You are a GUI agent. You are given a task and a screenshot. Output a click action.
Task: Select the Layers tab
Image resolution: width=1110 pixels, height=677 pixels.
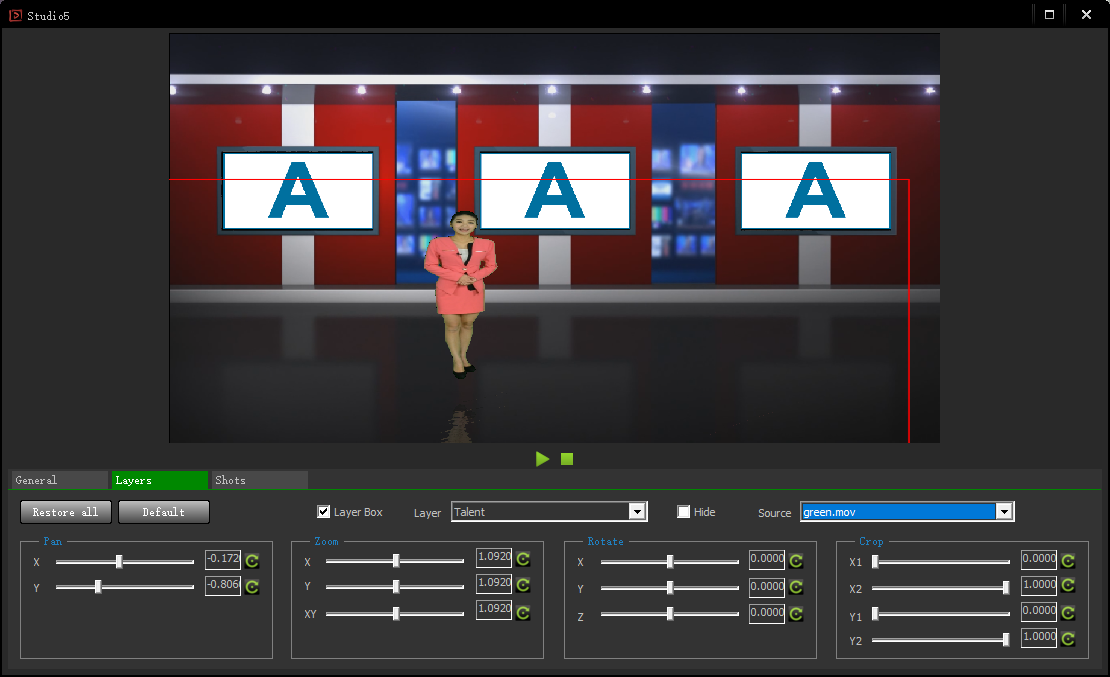[x=160, y=480]
